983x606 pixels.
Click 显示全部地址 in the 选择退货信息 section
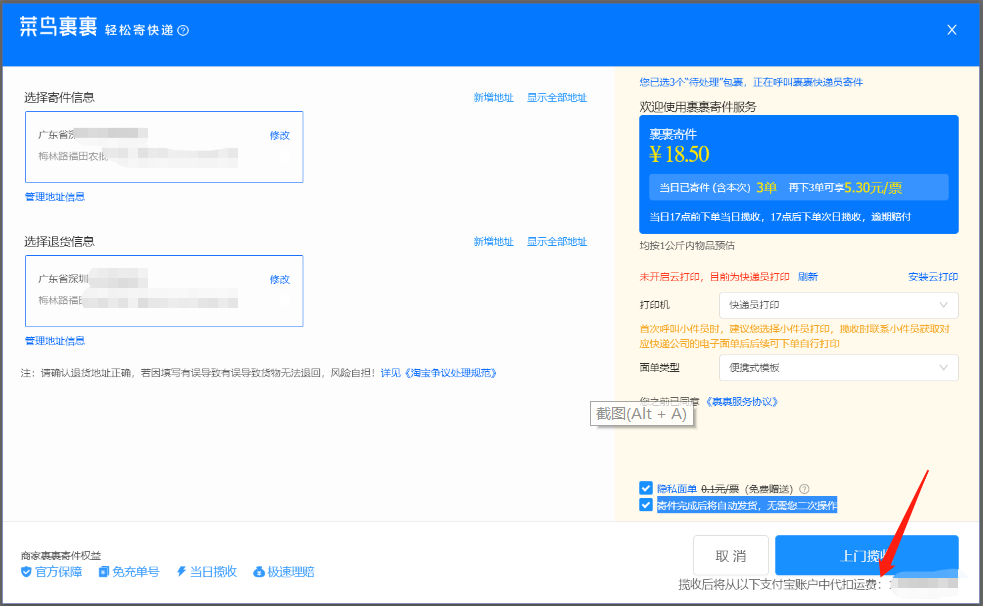coord(557,241)
